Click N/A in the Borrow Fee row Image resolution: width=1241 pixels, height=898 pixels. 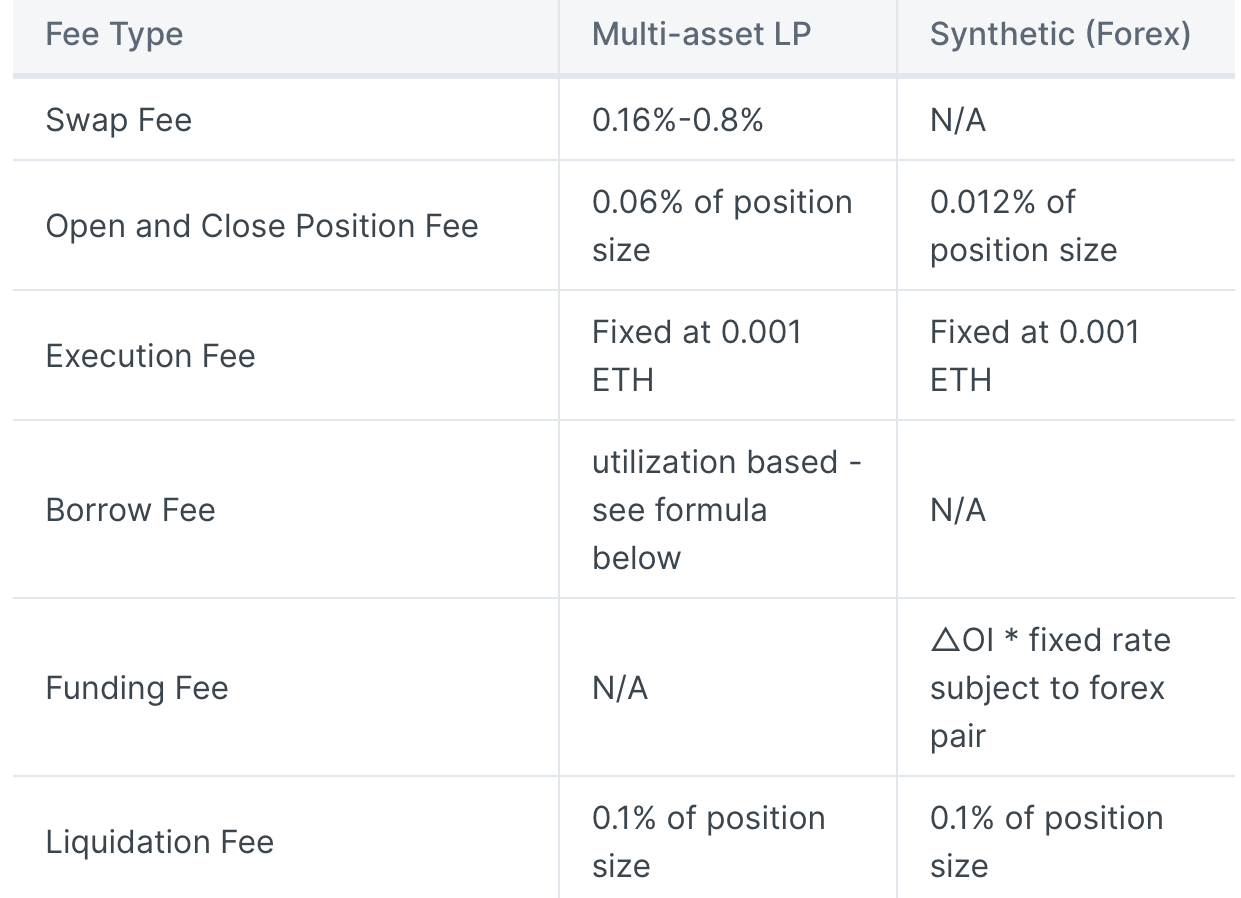point(957,510)
